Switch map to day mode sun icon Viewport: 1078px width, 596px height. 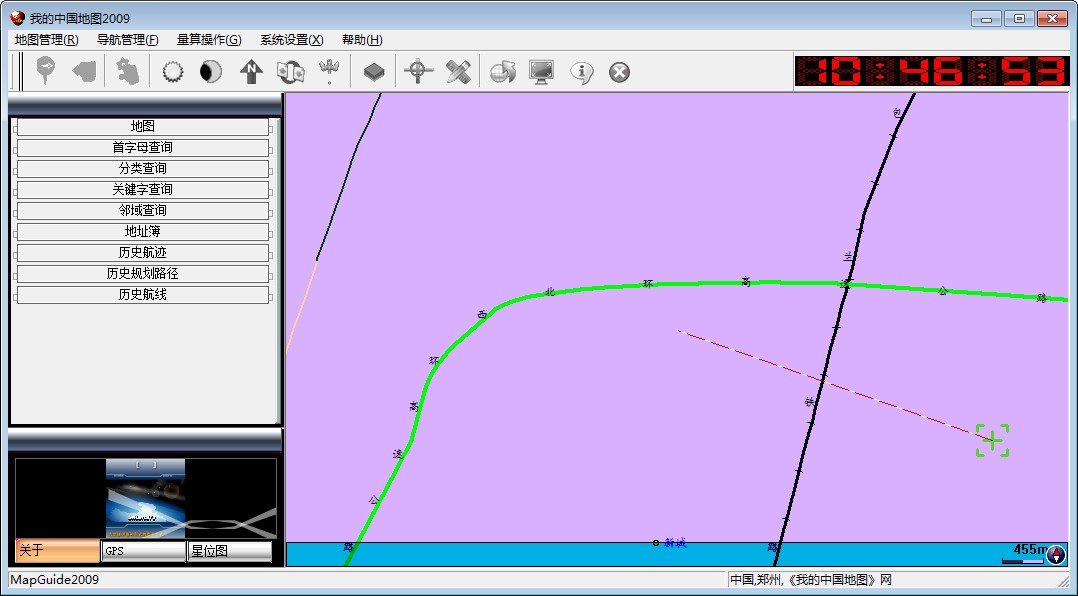(173, 72)
